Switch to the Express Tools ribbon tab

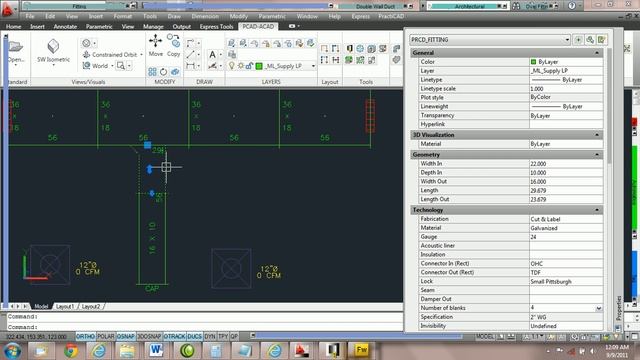pos(216,27)
